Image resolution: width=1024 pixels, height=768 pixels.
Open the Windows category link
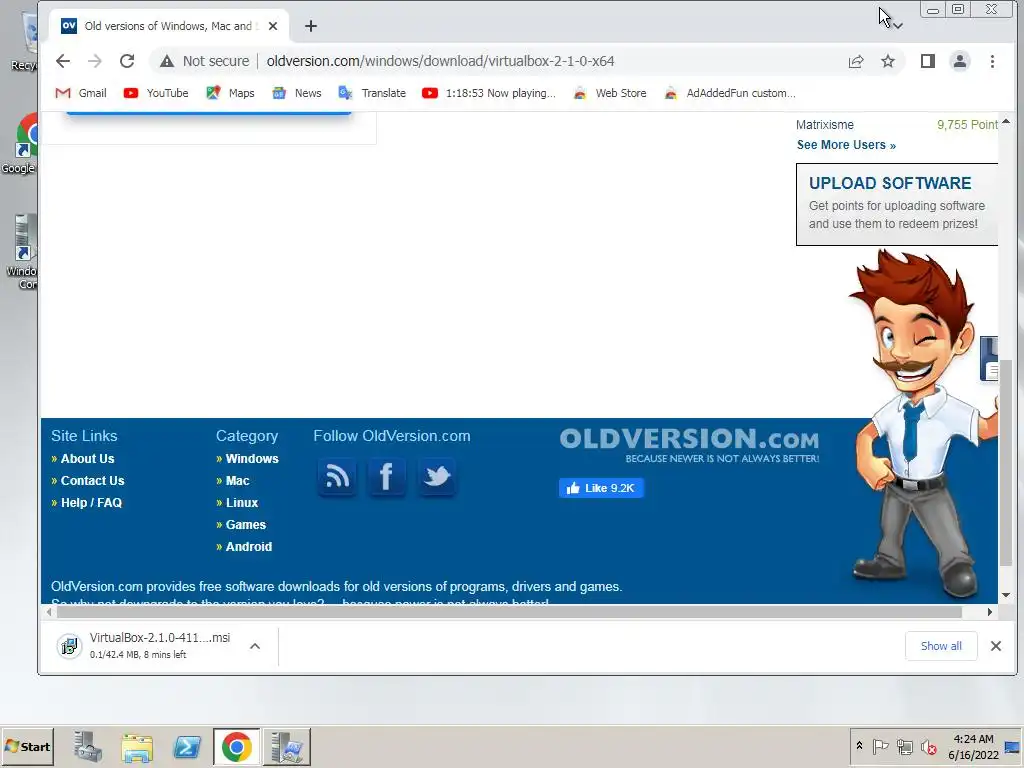tap(252, 459)
